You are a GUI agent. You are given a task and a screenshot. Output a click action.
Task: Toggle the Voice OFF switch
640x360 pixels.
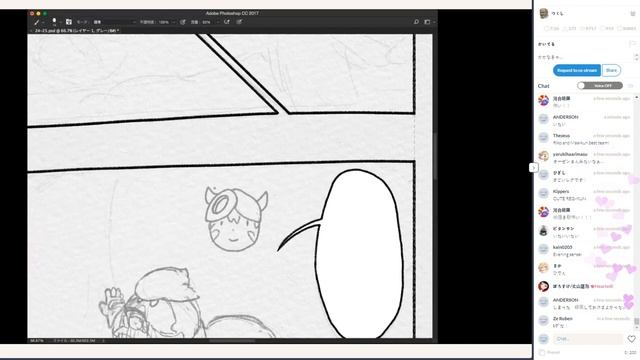[600, 86]
